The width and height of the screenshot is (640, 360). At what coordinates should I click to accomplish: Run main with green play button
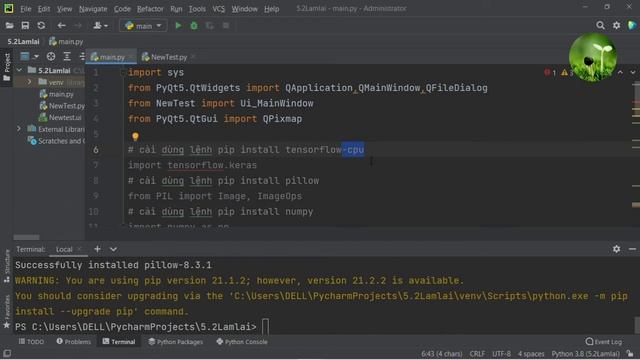point(178,25)
